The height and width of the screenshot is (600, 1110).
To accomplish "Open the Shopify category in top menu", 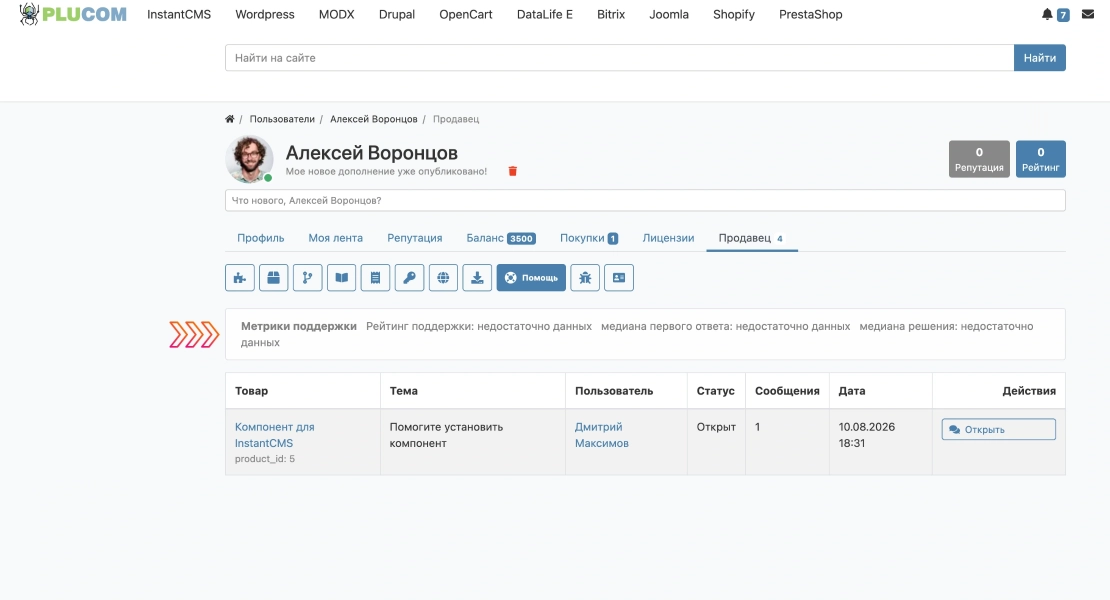I will click(733, 14).
